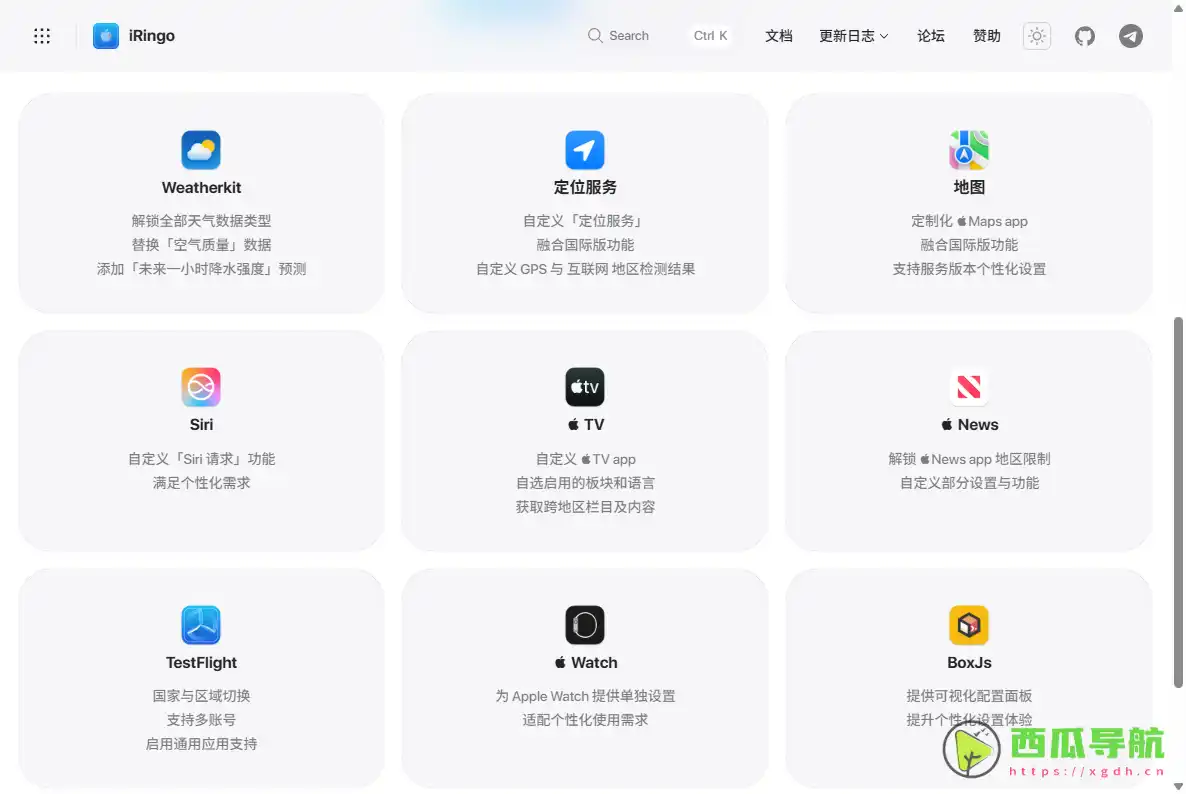Click text 定制化 Maps app
1186x794 pixels.
coord(969,221)
